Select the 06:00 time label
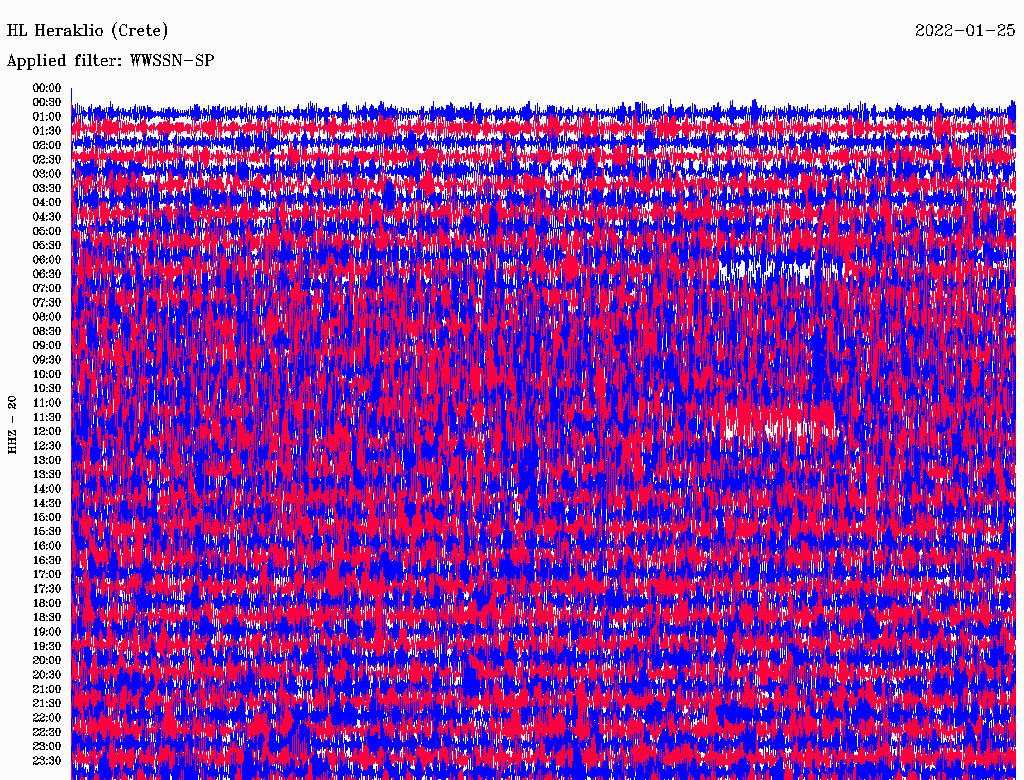Screen dimensions: 1024x780 (x=47, y=260)
